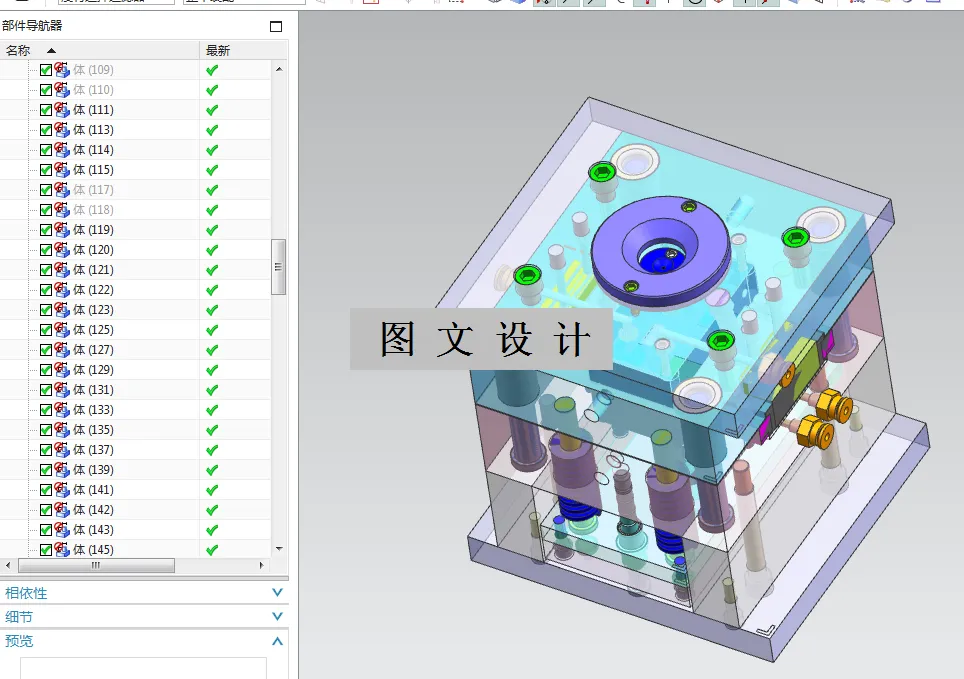This screenshot has width=964, height=679.
Task: Select the shaded display icon on the toolbar
Action: coord(516,5)
